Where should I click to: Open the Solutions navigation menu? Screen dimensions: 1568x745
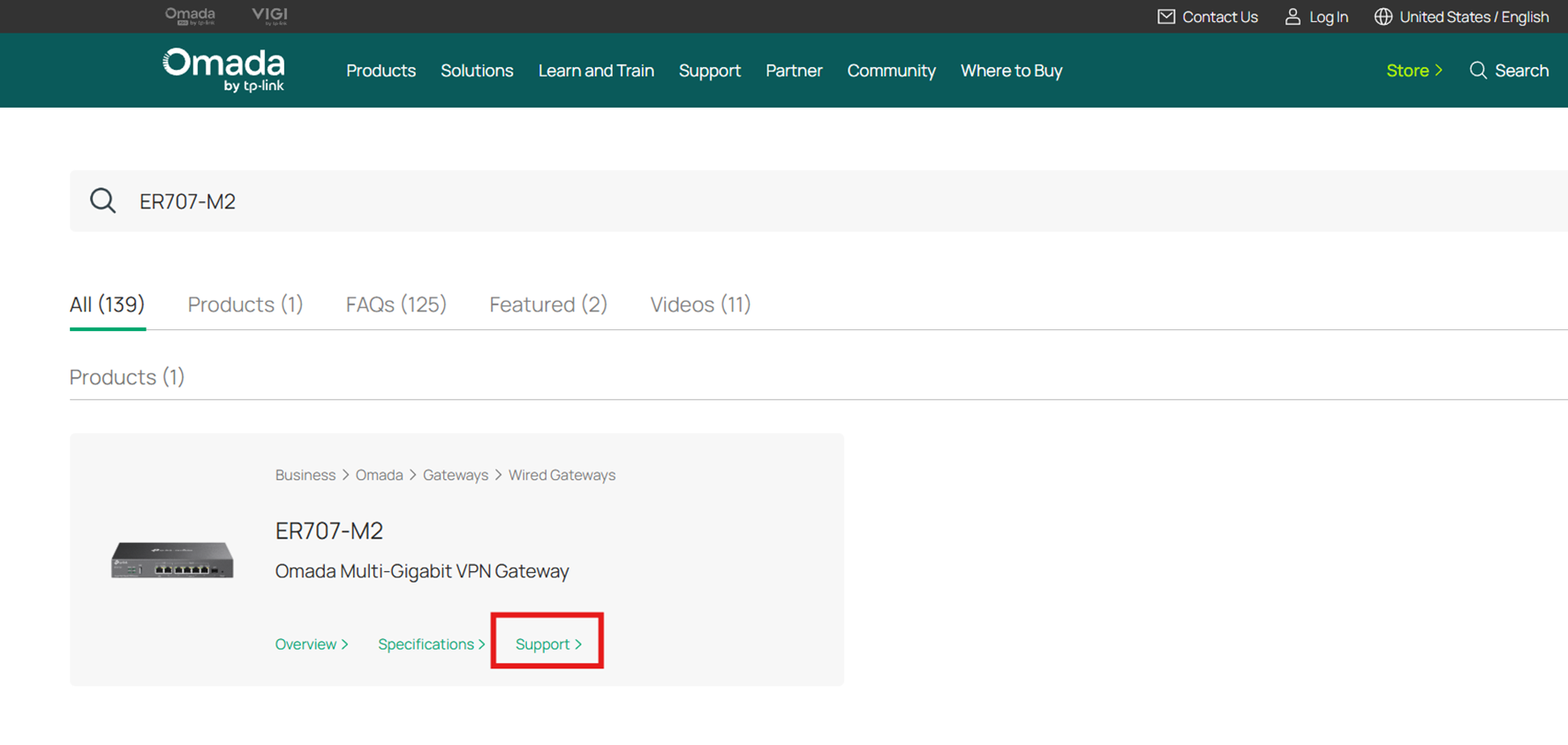477,71
